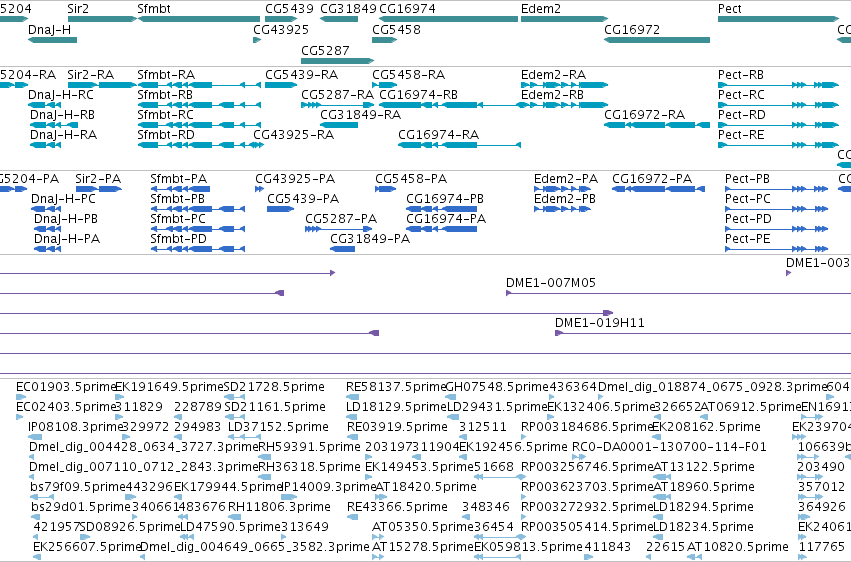The width and height of the screenshot is (851, 562).
Task: Click the CG5458 gene label
Action: pos(396,29)
